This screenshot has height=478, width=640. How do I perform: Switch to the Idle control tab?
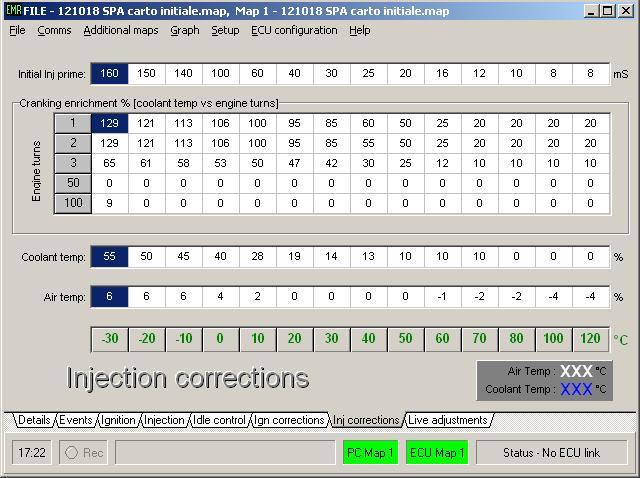(x=219, y=420)
